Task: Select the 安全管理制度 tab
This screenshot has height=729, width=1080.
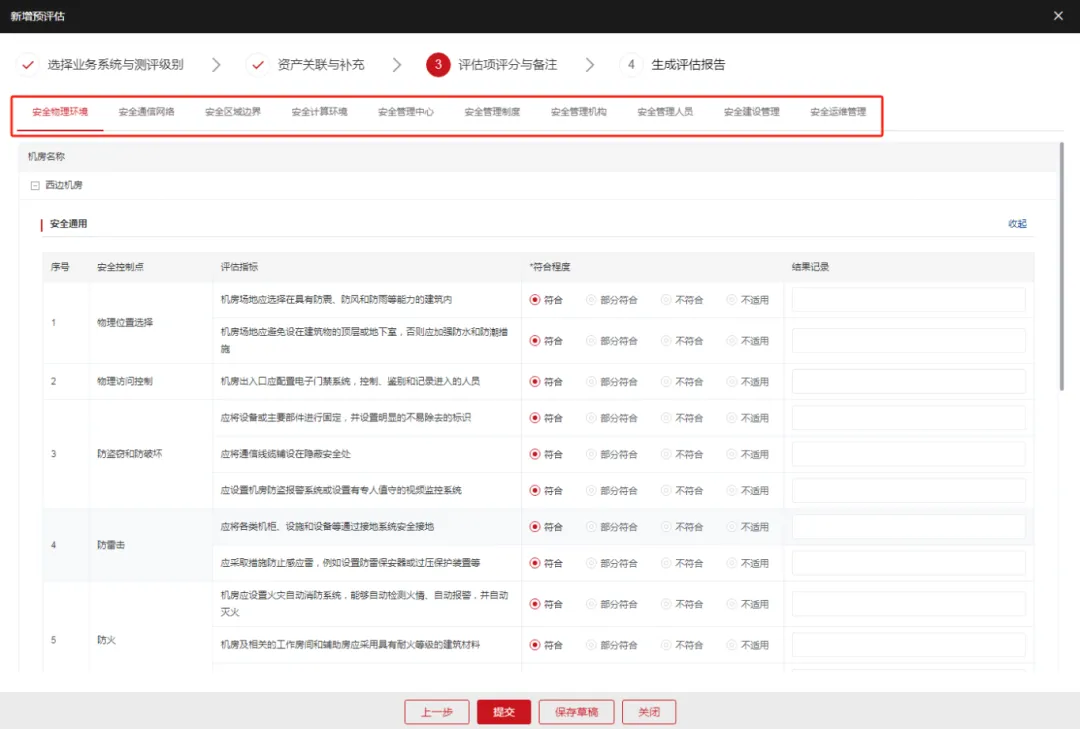Action: coord(492,113)
